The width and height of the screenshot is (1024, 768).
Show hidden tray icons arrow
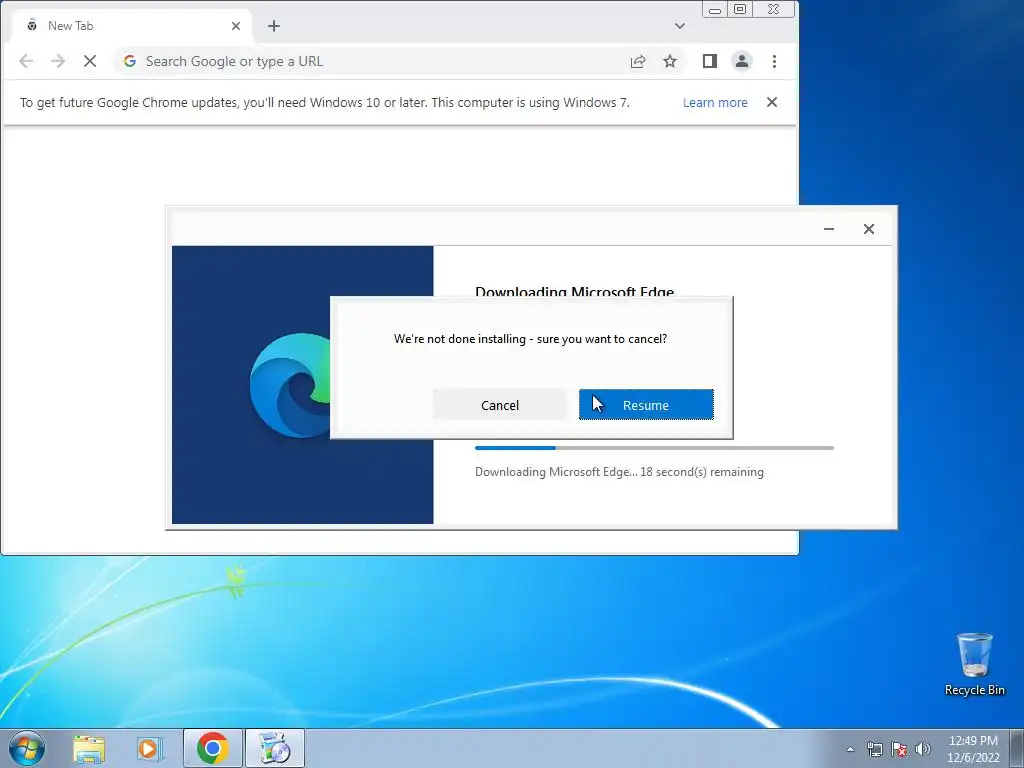pos(850,749)
